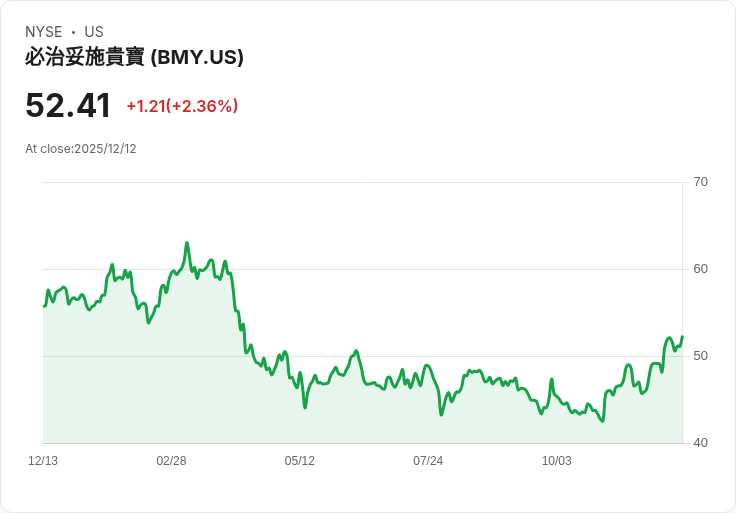
Task: Click the starting point of the price line
Action: (44, 306)
